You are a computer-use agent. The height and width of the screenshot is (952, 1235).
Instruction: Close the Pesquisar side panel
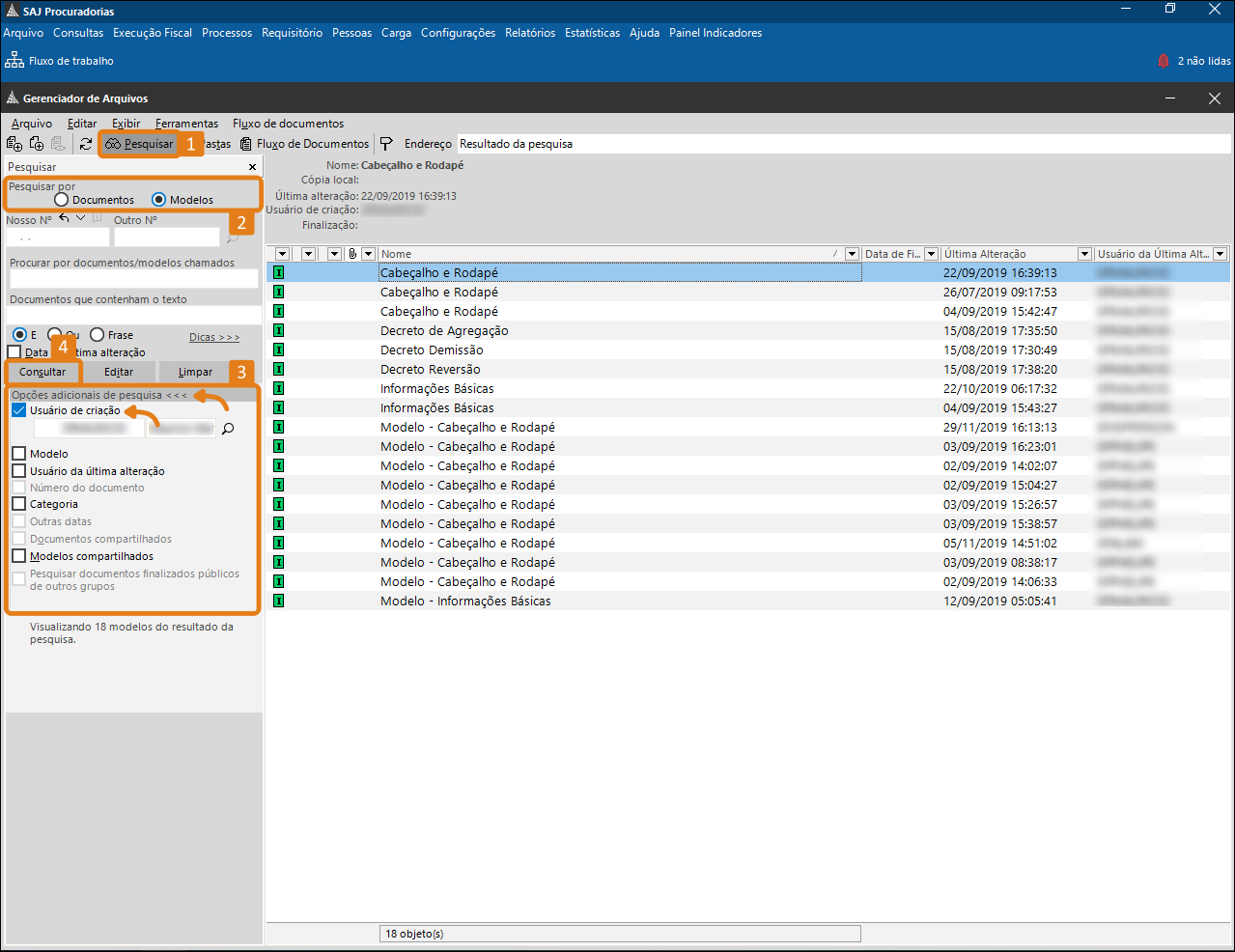(253, 167)
